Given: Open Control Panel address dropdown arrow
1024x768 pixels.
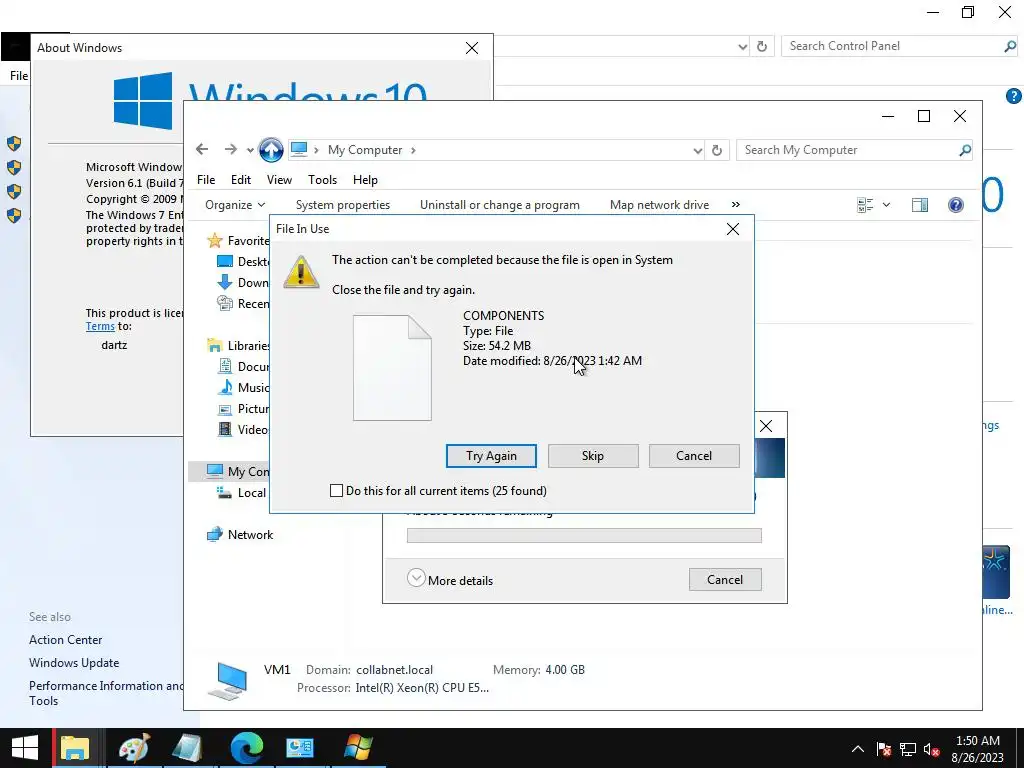Looking at the screenshot, I should click(743, 46).
